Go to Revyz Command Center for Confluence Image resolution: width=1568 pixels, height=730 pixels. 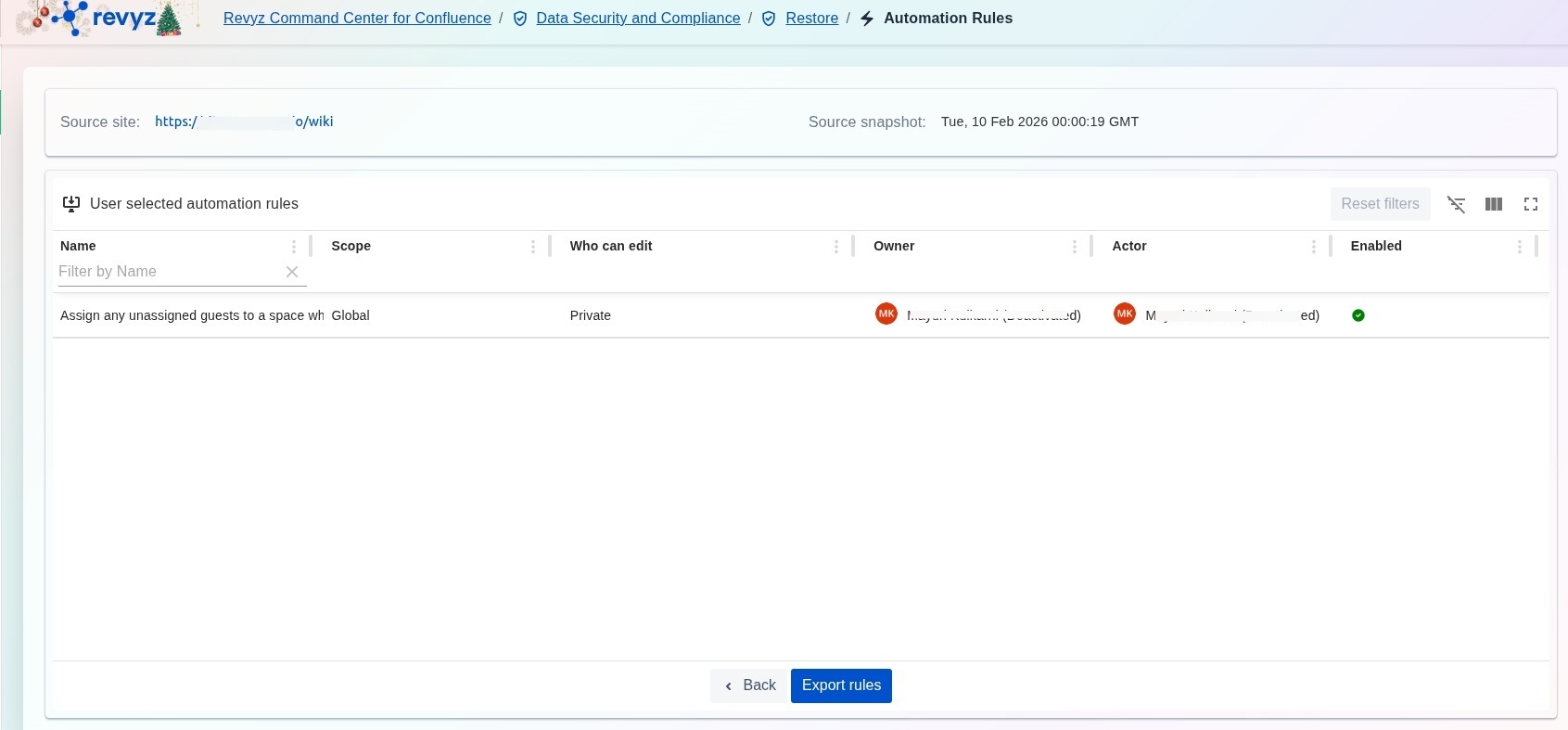pos(357,19)
